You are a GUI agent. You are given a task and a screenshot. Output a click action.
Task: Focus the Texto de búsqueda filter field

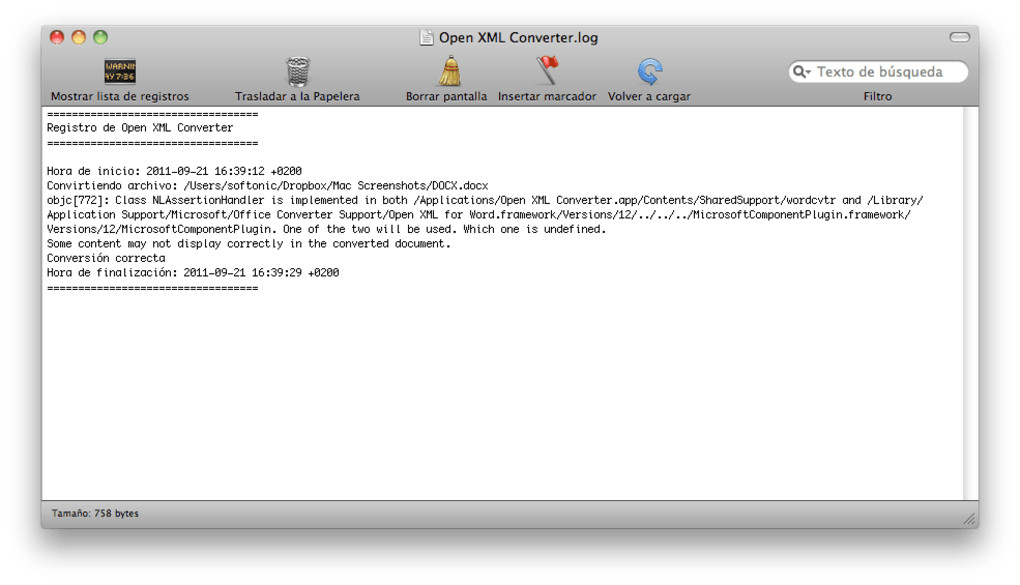pyautogui.click(x=878, y=72)
